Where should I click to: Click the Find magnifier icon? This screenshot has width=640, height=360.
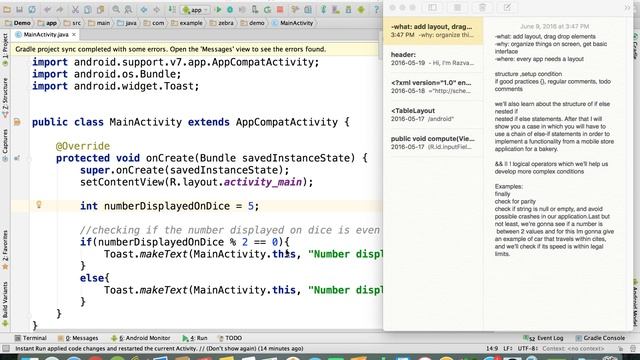coord(116,9)
